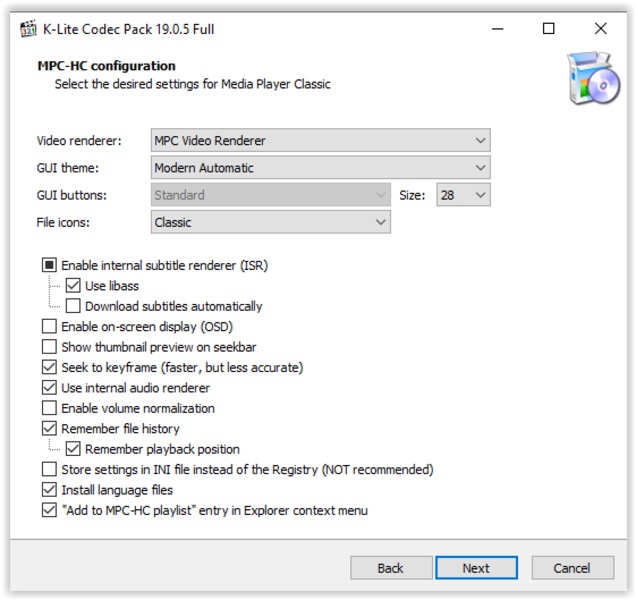Go Back to the previous step
This screenshot has height=600, width=636.
coord(390,568)
